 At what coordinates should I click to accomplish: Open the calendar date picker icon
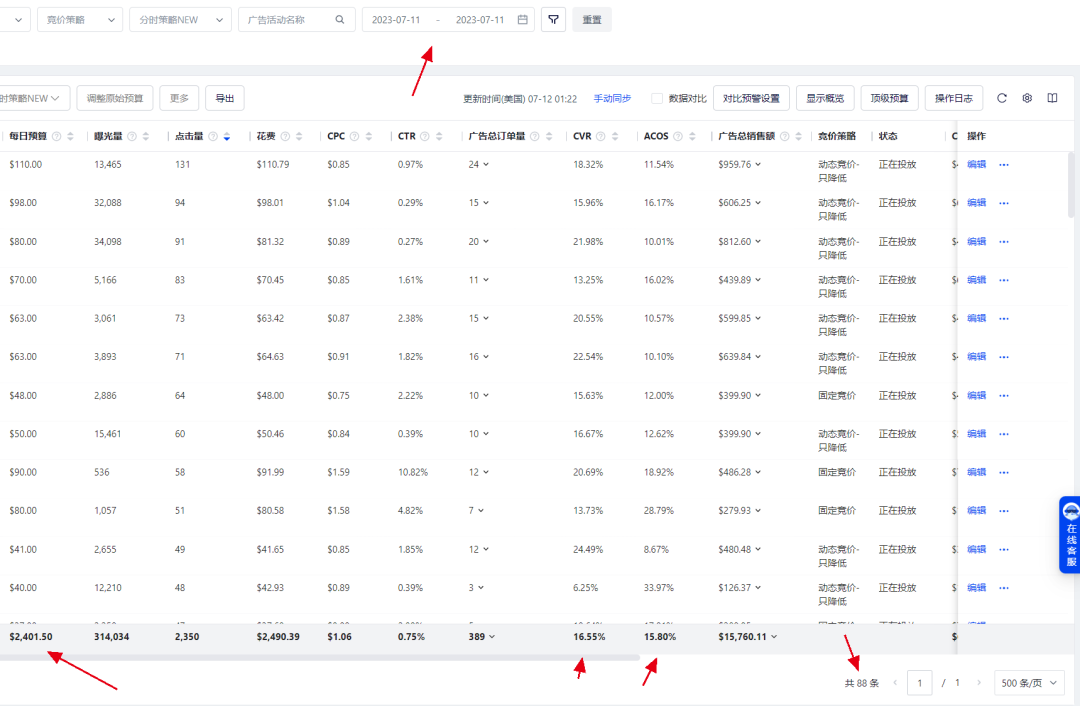[x=523, y=20]
